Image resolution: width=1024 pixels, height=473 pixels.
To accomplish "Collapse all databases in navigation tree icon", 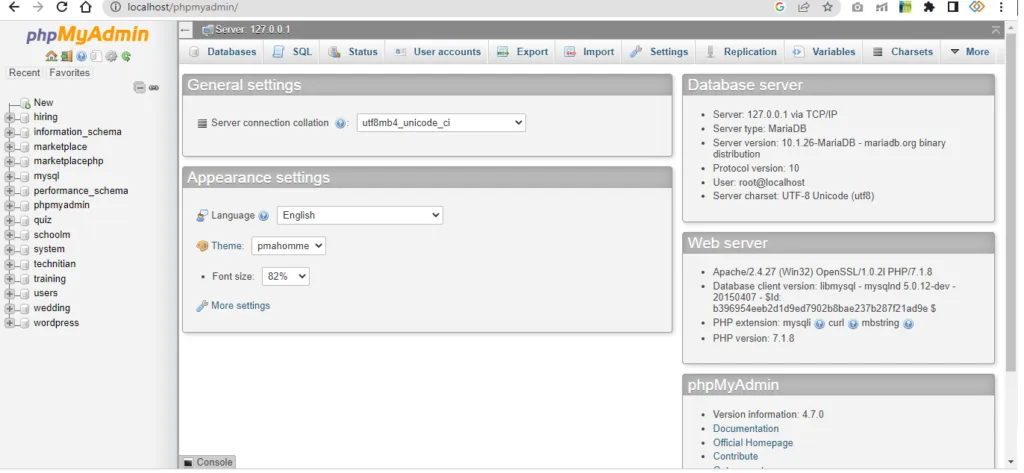I will click(140, 88).
